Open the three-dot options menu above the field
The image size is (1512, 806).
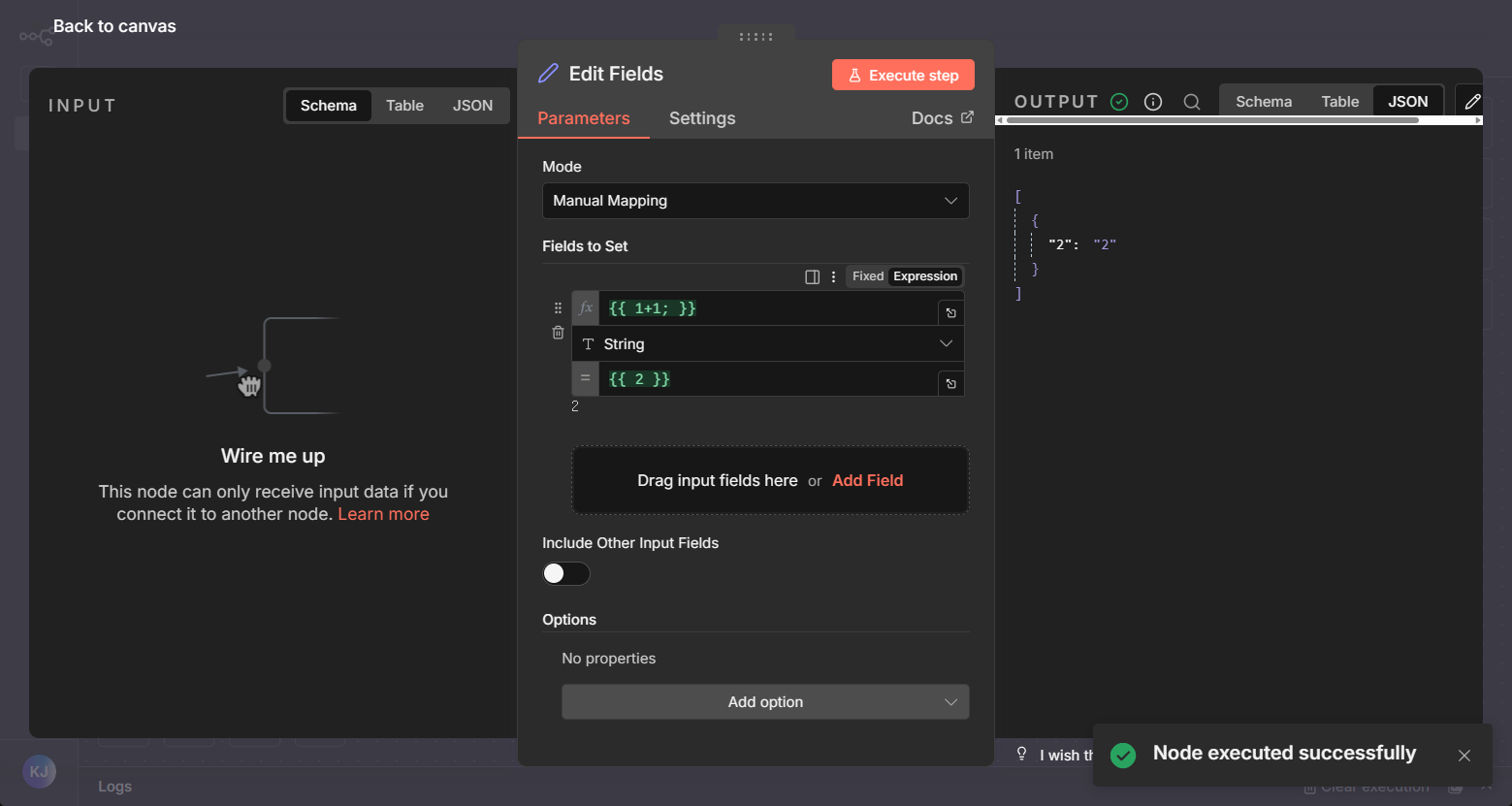pyautogui.click(x=833, y=276)
